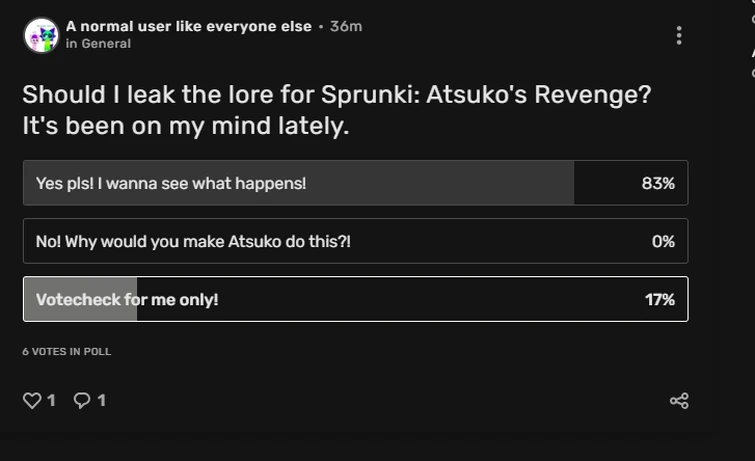
Task: Open "A normal user like everyone else" profile
Action: (189, 26)
